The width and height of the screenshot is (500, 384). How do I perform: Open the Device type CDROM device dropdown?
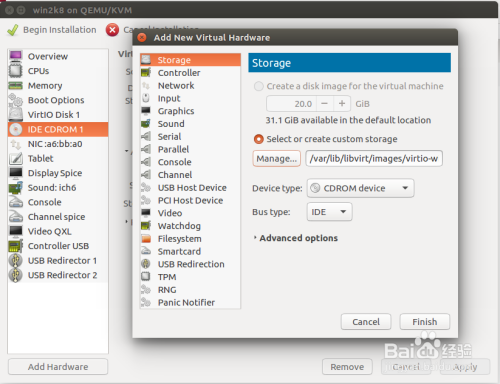coord(360,188)
